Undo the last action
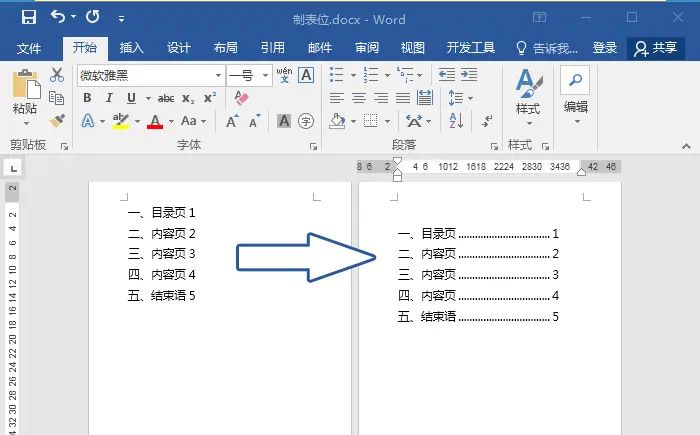 point(58,17)
